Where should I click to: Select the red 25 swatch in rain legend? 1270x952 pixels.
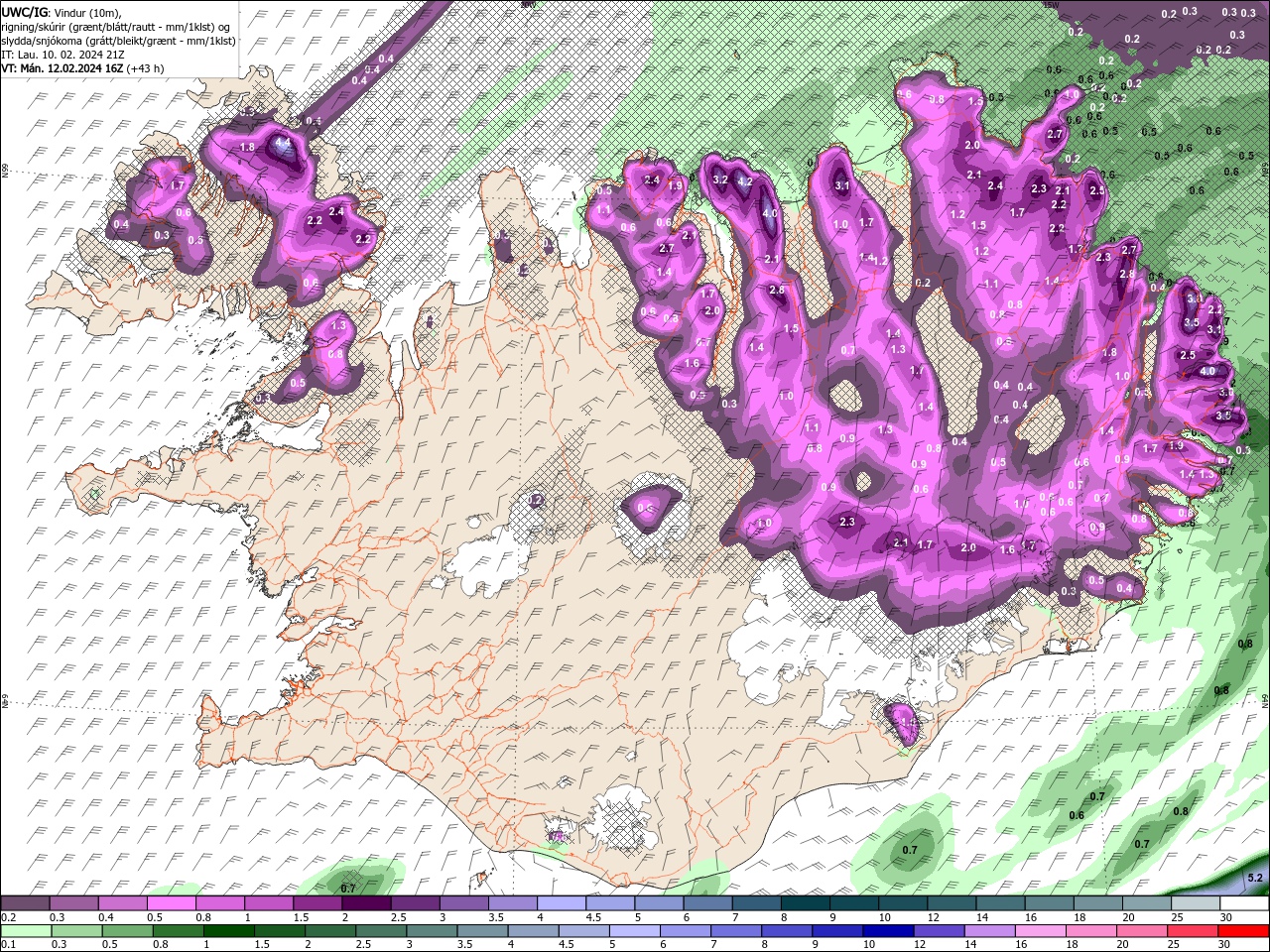[x=1194, y=931]
